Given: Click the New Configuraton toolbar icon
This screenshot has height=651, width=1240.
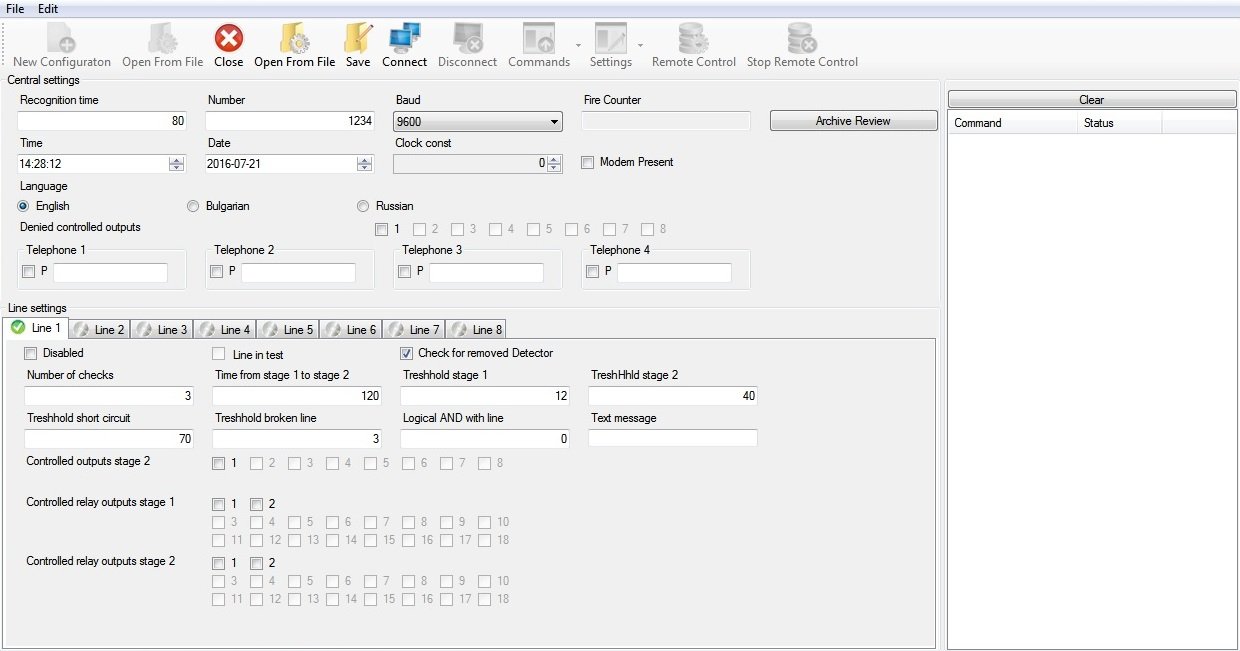Looking at the screenshot, I should (61, 38).
